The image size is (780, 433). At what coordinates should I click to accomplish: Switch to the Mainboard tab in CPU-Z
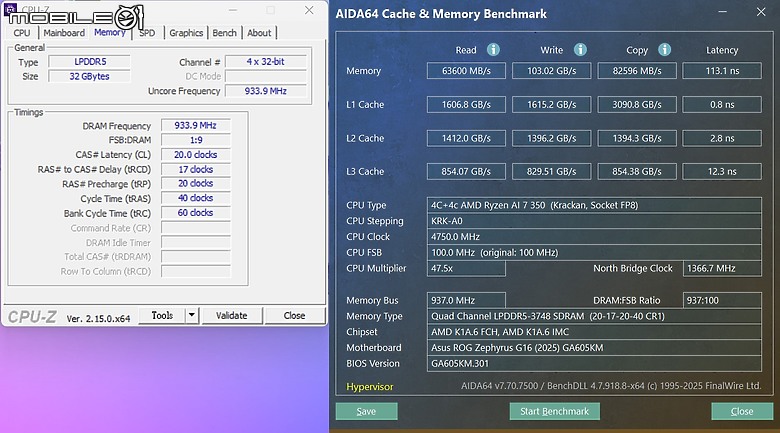click(x=64, y=33)
